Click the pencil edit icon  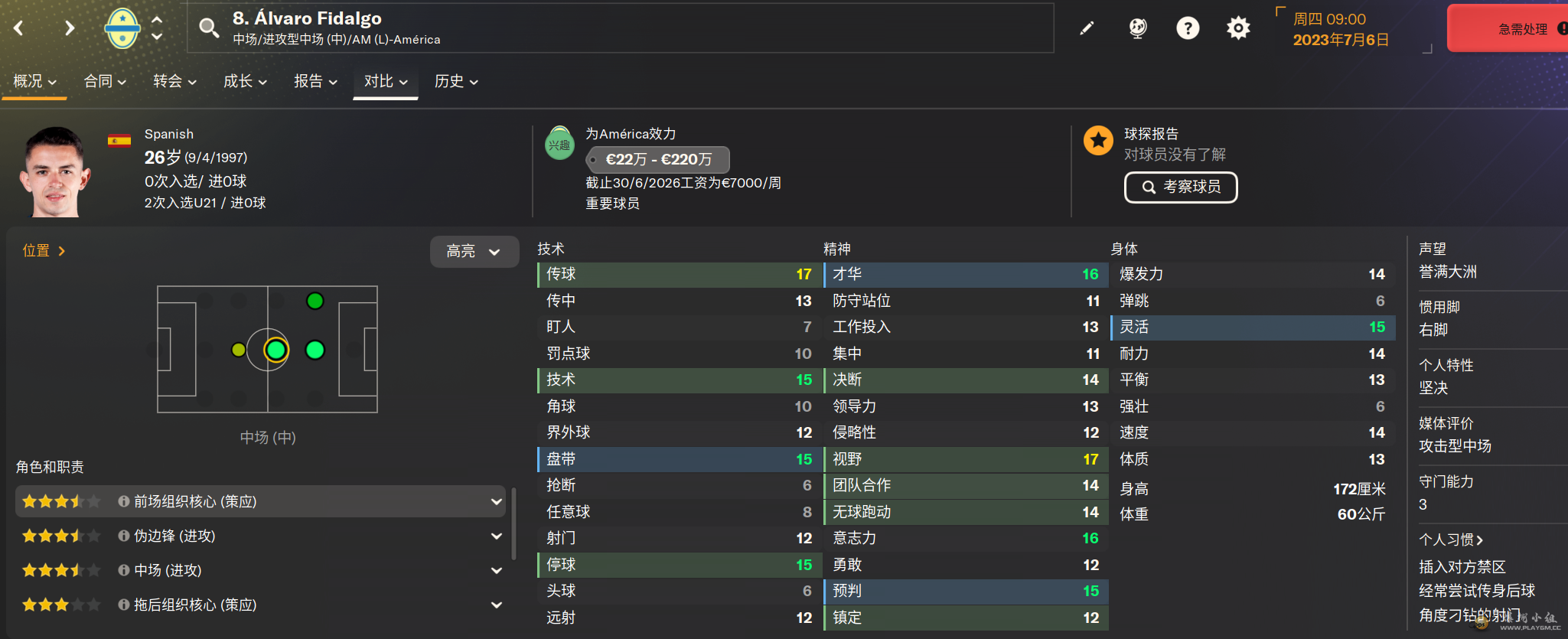pos(1087,28)
